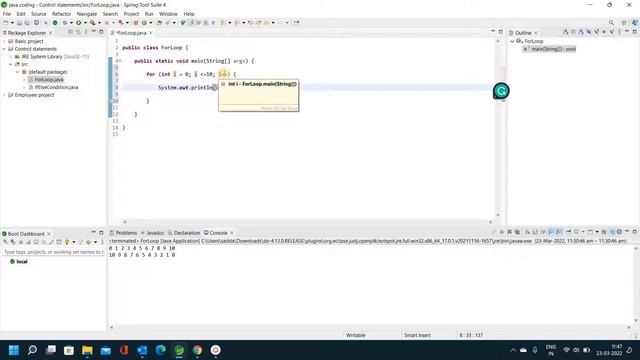640x360 pixels.
Task: Click the Grammarly floating icon in the editor
Action: click(501, 91)
